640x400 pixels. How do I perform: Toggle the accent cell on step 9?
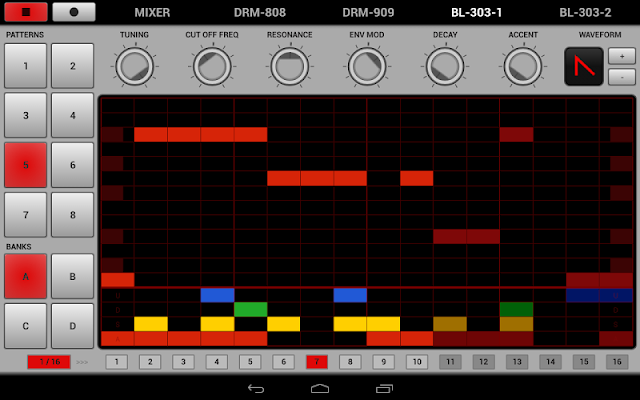[x=383, y=339]
